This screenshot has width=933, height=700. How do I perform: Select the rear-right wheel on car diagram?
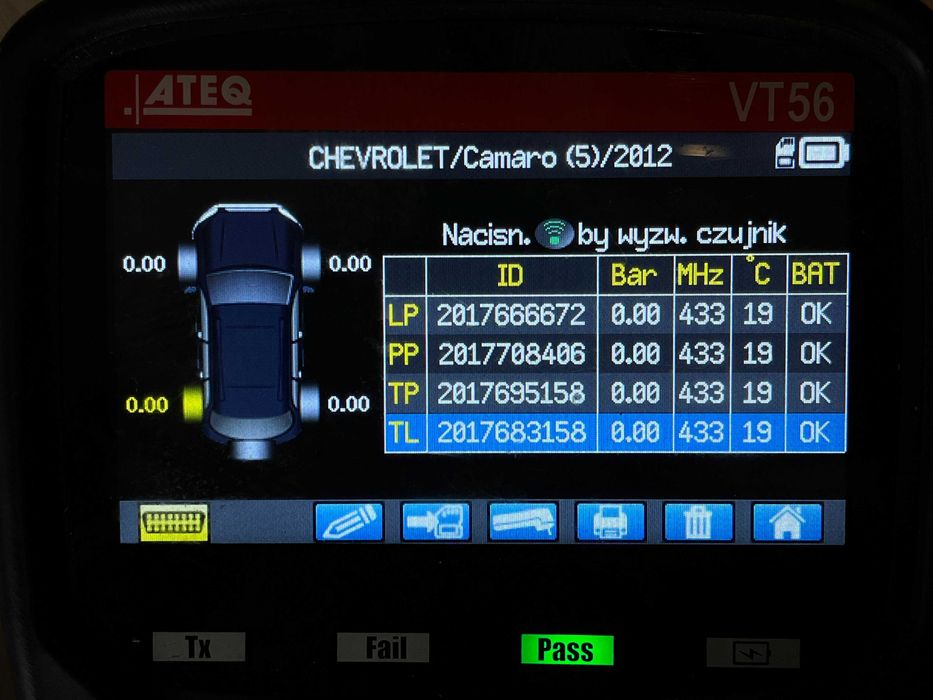(x=309, y=403)
